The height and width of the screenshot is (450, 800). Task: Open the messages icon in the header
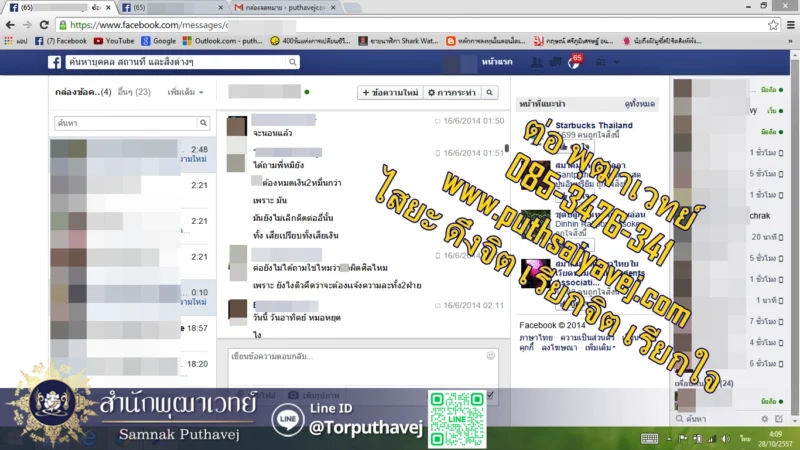point(555,62)
